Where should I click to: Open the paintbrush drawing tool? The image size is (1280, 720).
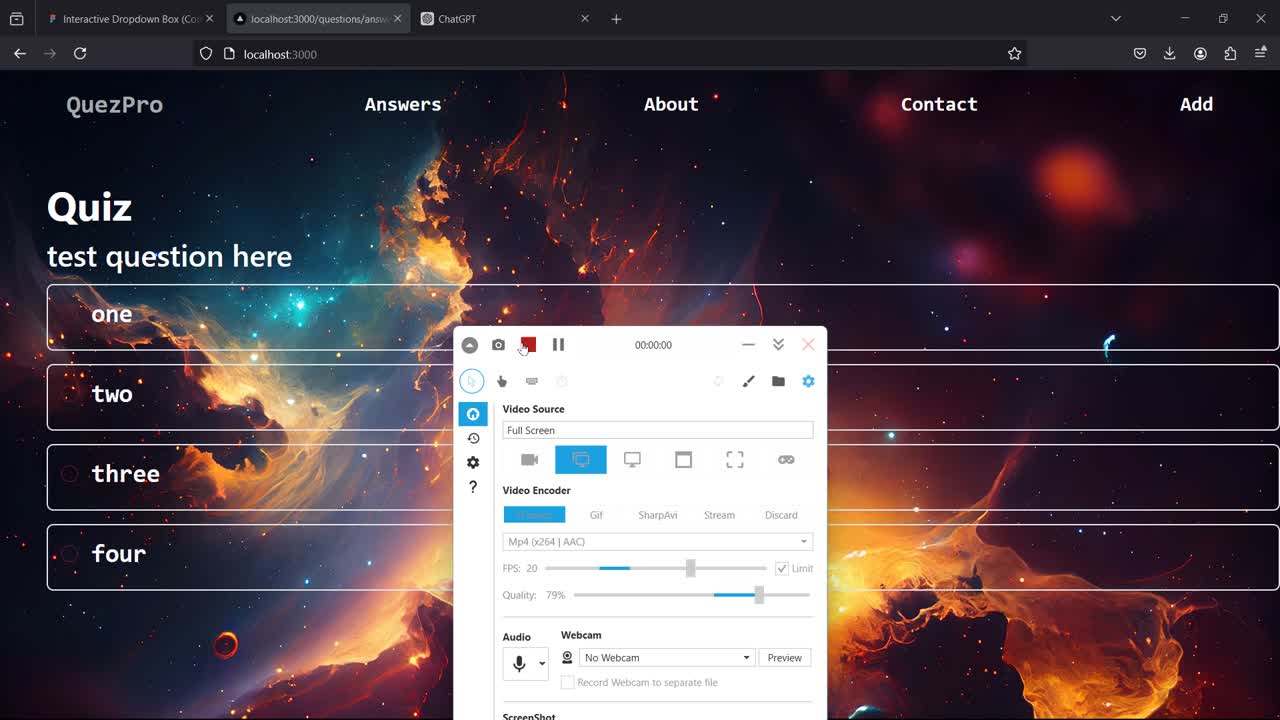tap(748, 381)
